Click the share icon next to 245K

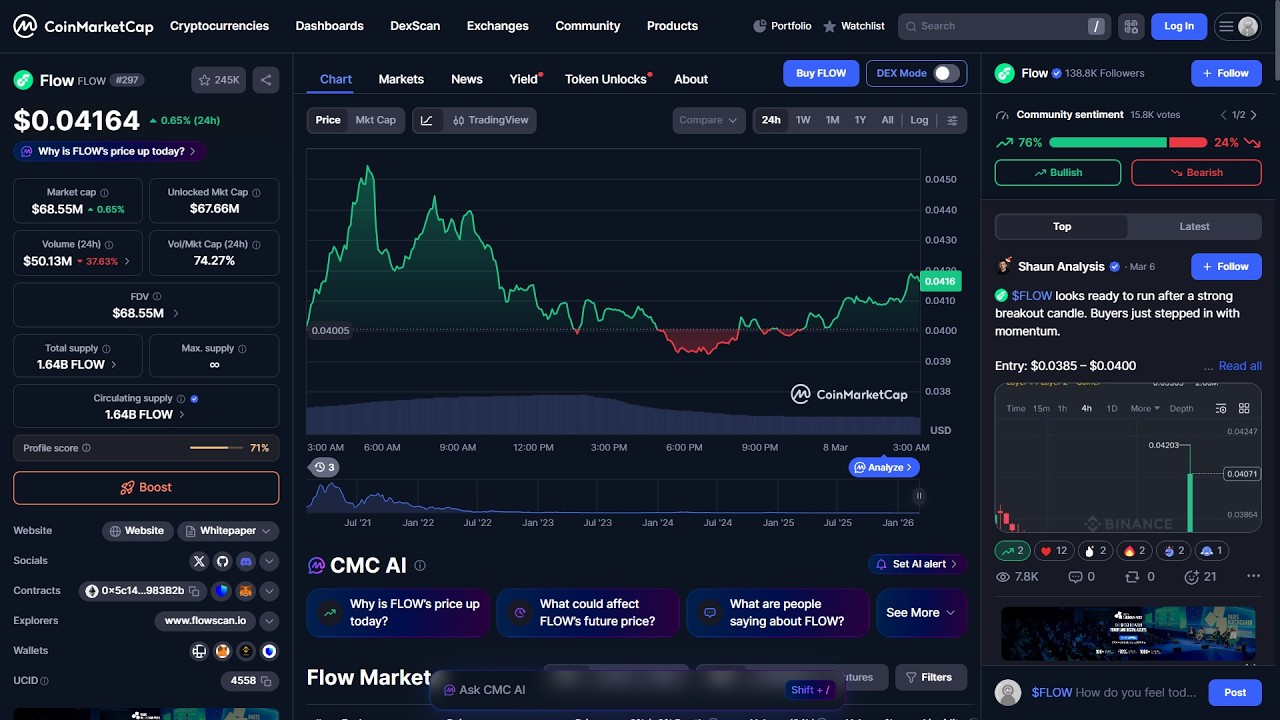pyautogui.click(x=266, y=80)
